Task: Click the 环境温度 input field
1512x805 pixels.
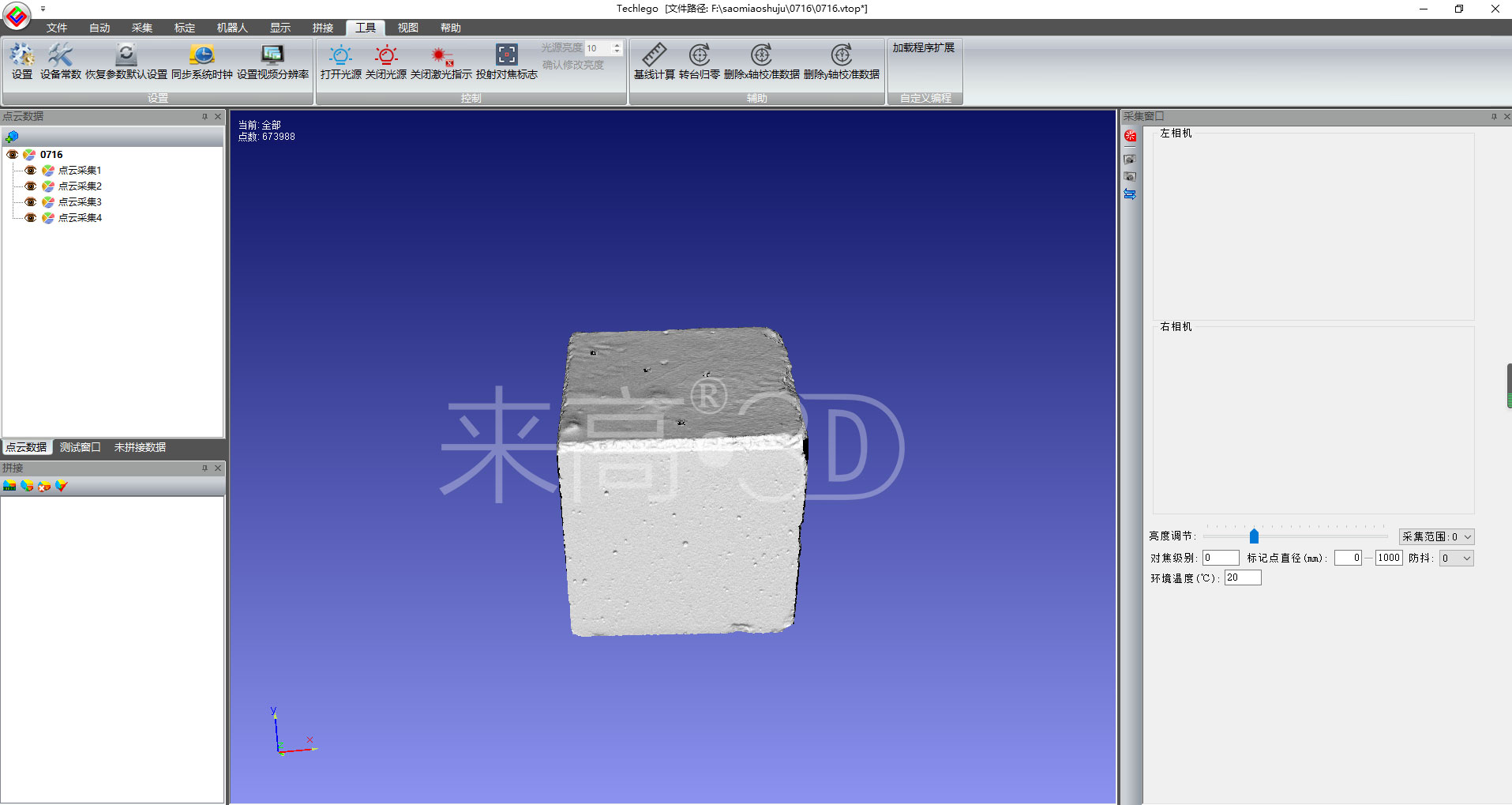Action: coord(1242,578)
